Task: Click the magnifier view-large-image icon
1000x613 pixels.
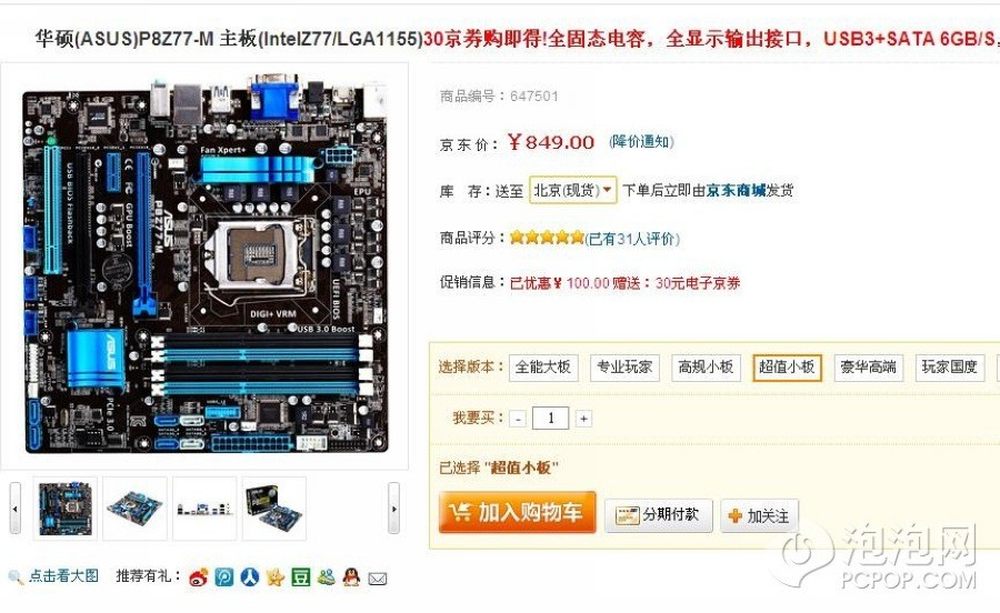Action: point(15,577)
